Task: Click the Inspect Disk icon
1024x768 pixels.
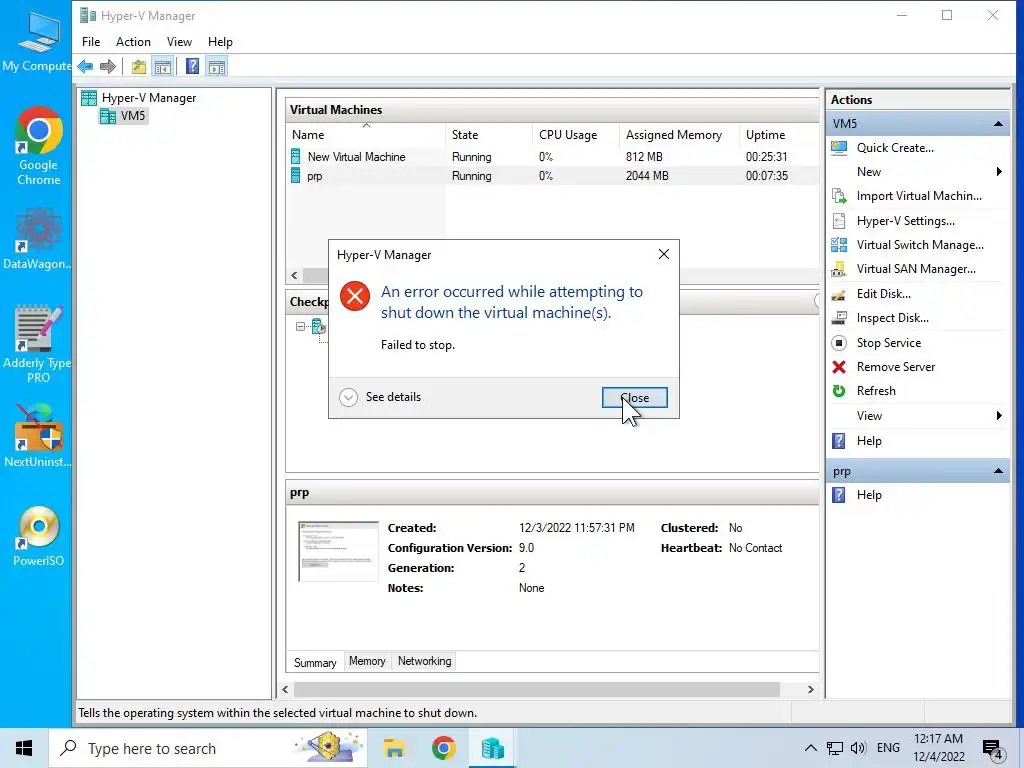Action: coord(839,318)
